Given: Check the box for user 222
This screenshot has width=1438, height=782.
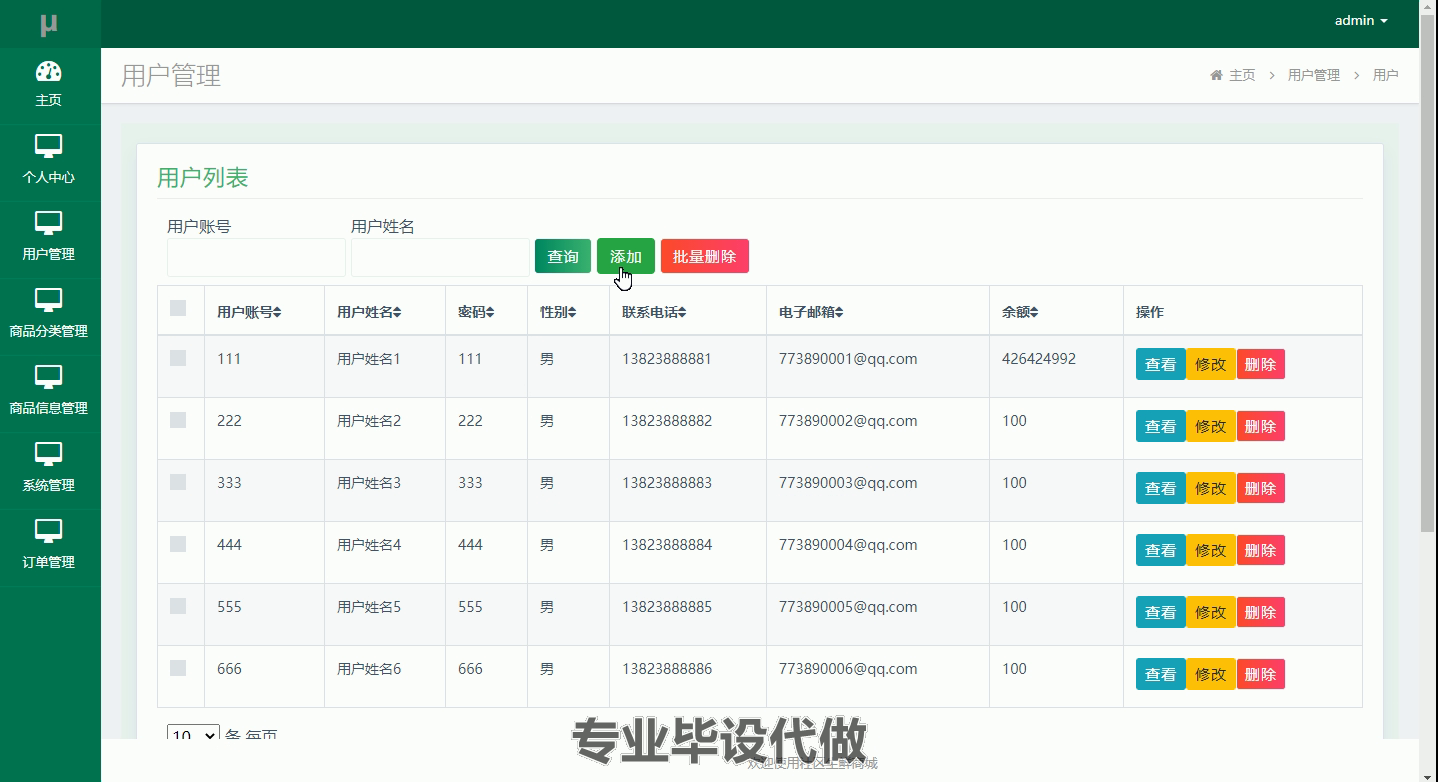Looking at the screenshot, I should pyautogui.click(x=178, y=420).
